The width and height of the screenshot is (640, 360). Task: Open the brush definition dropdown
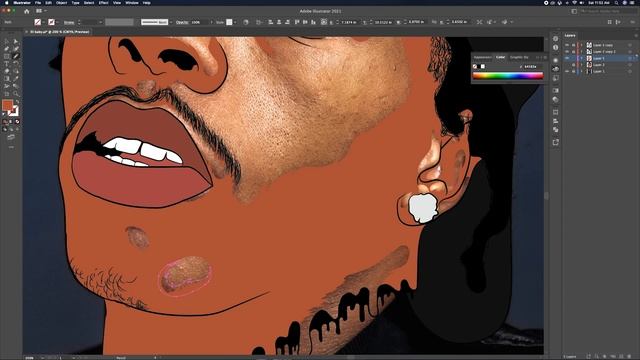[x=171, y=22]
